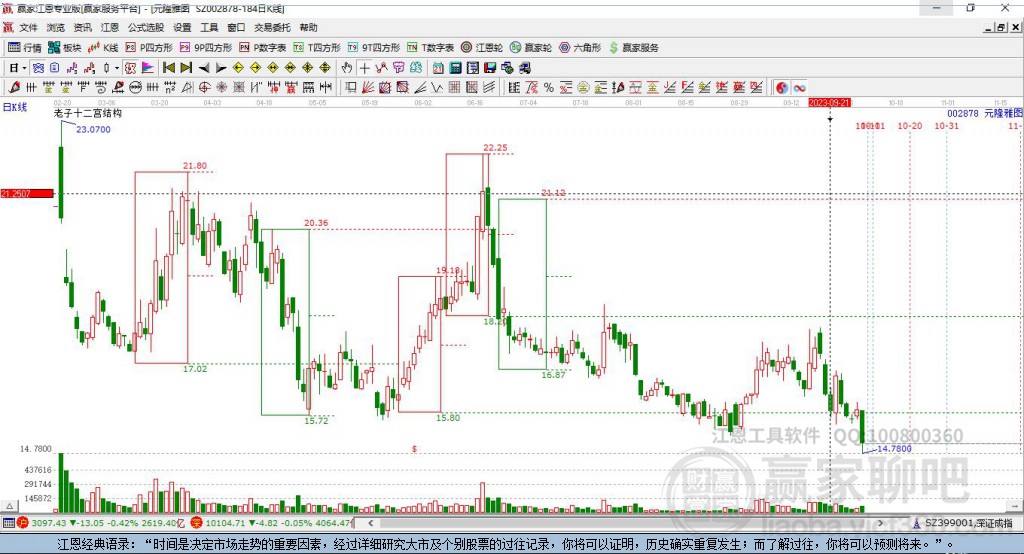Open the 浏览 menu
Viewport: 1024px width, 554px height.
click(x=56, y=27)
